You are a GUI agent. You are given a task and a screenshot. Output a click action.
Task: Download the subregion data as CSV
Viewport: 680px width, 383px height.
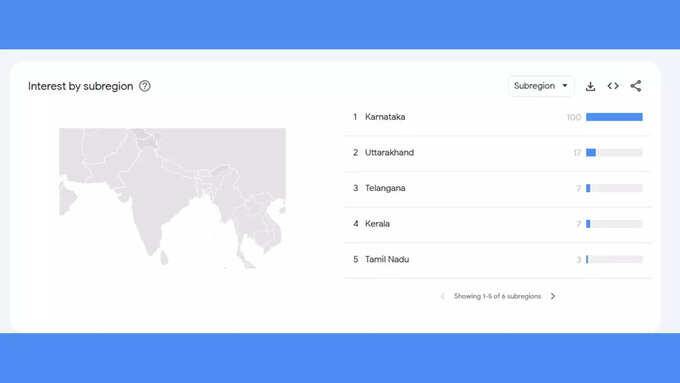[590, 86]
